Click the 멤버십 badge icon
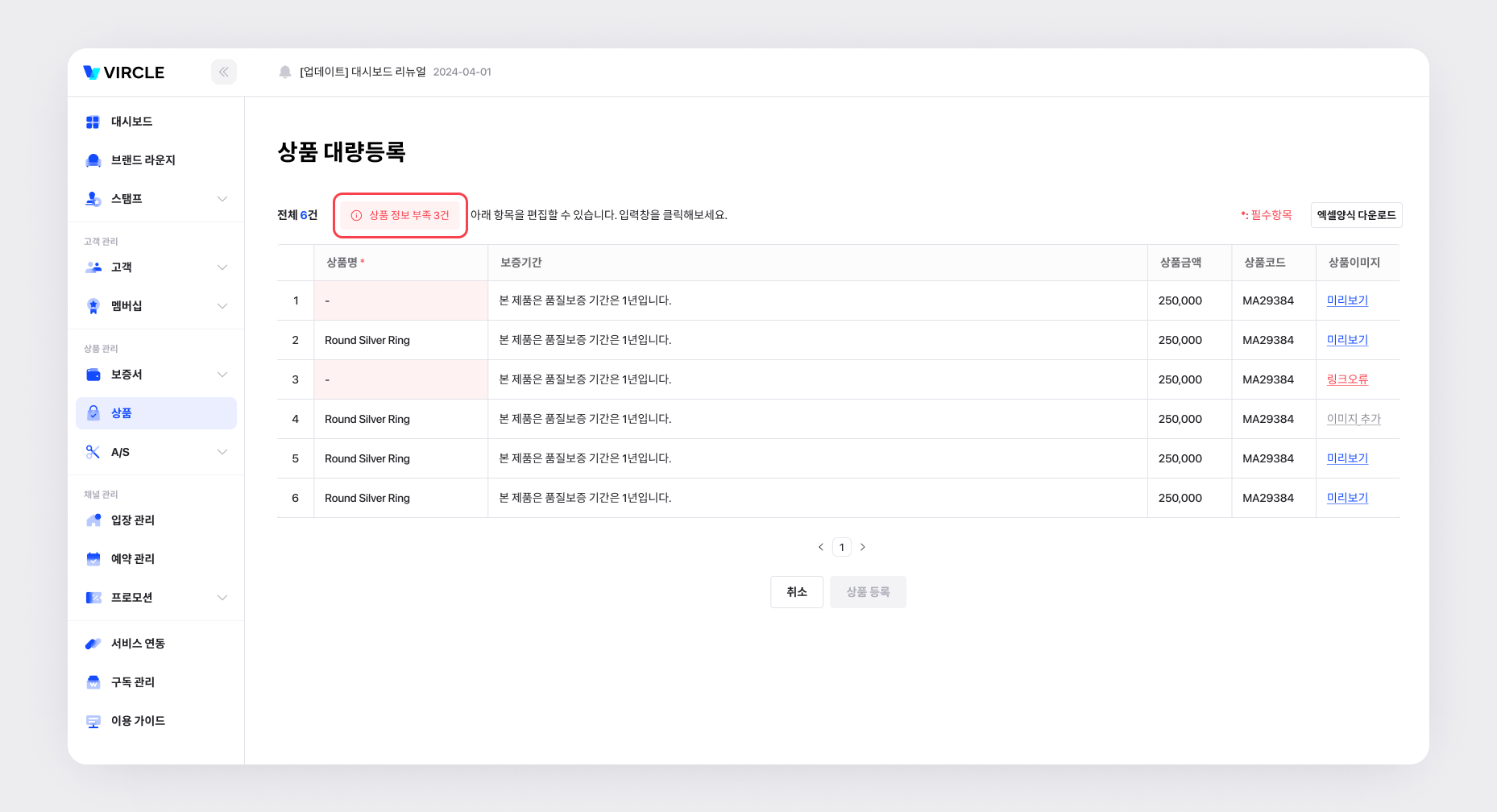 click(93, 306)
